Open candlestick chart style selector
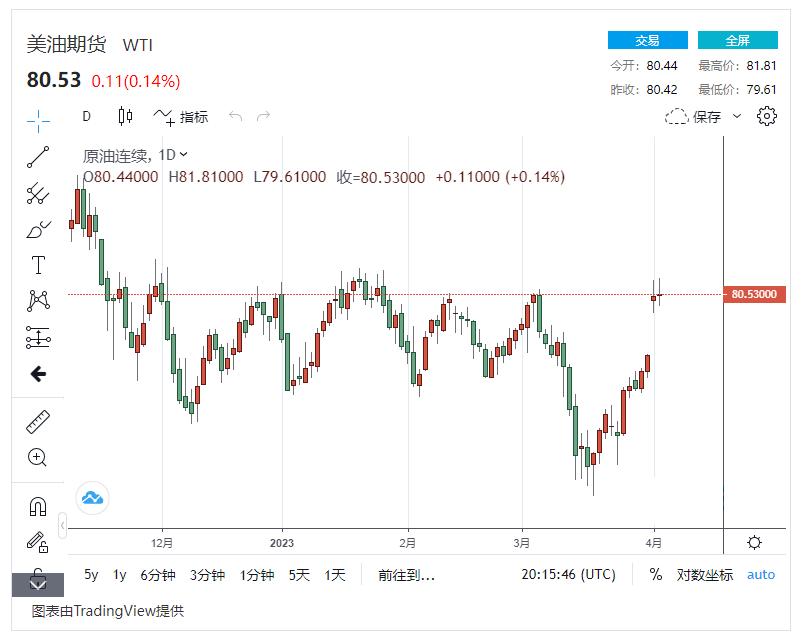Screen dimensions: 802x633 (x=125, y=116)
